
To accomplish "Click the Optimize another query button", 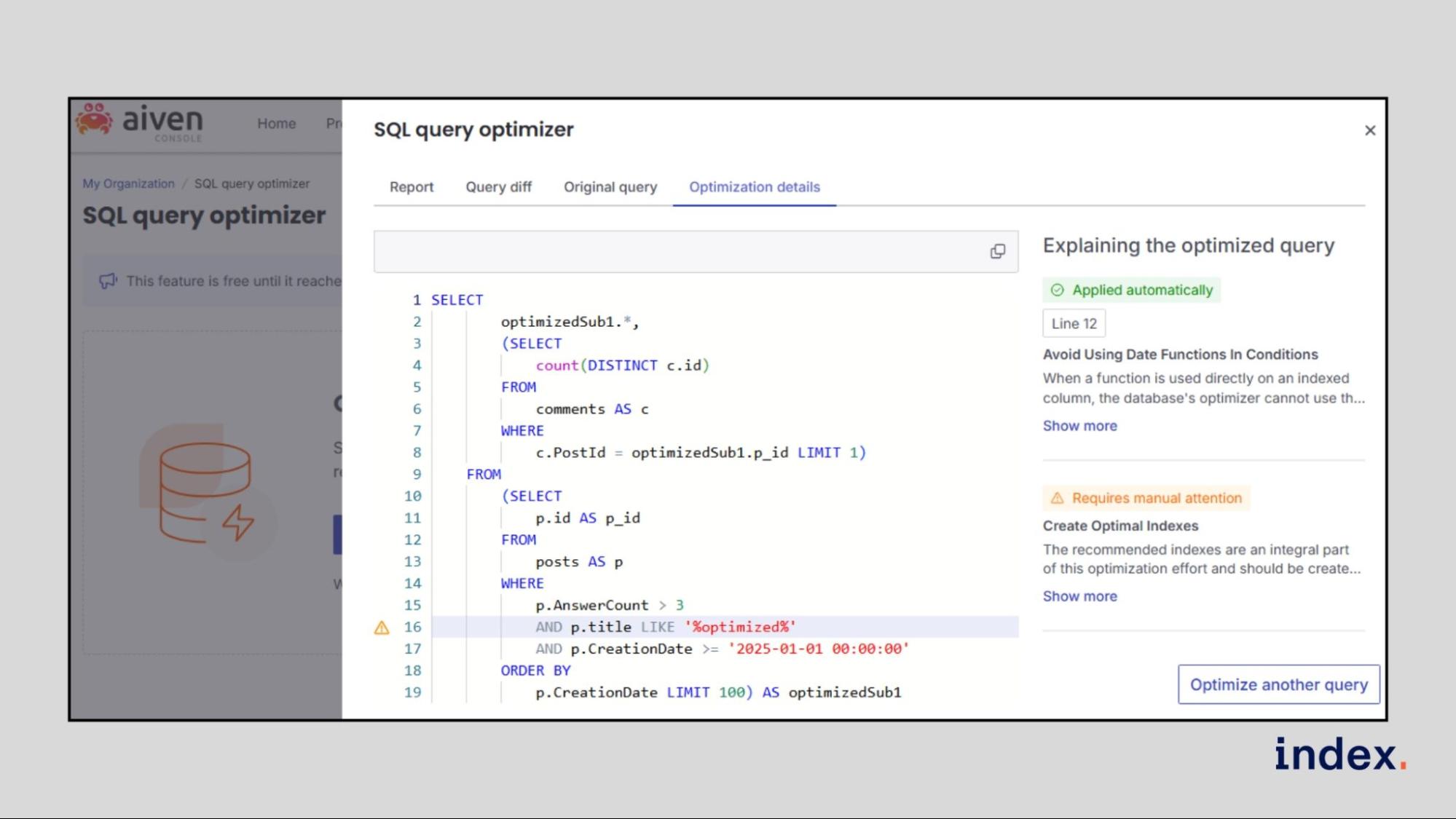I will point(1278,684).
